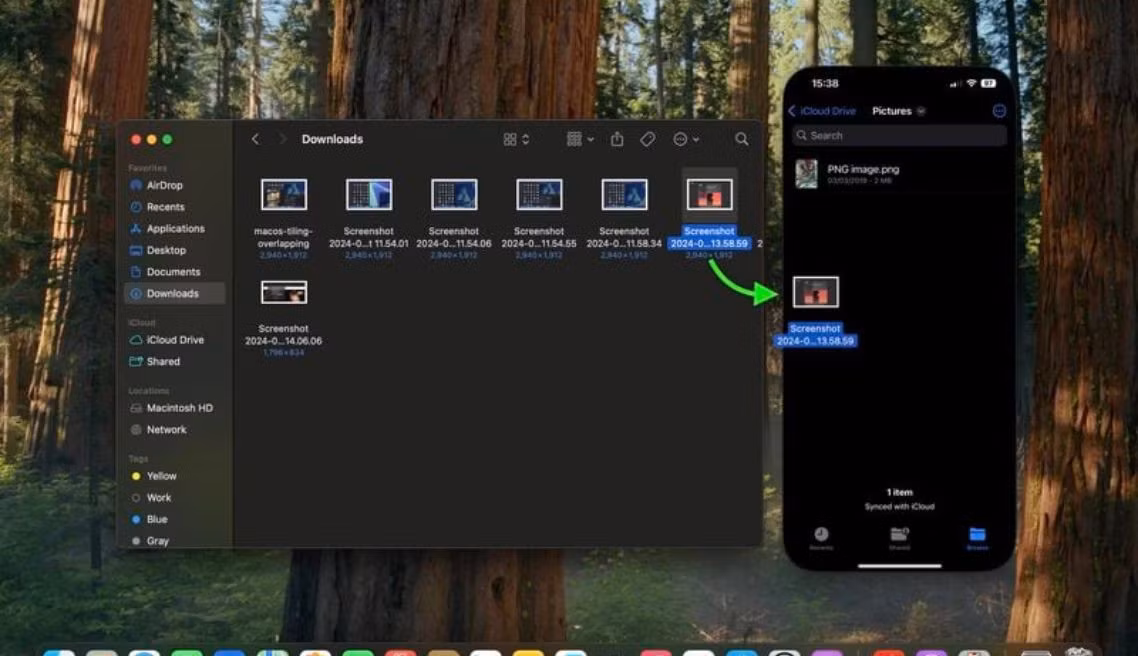Tap the Recents tab on iPhone Files
The height and width of the screenshot is (656, 1138).
pyautogui.click(x=821, y=538)
